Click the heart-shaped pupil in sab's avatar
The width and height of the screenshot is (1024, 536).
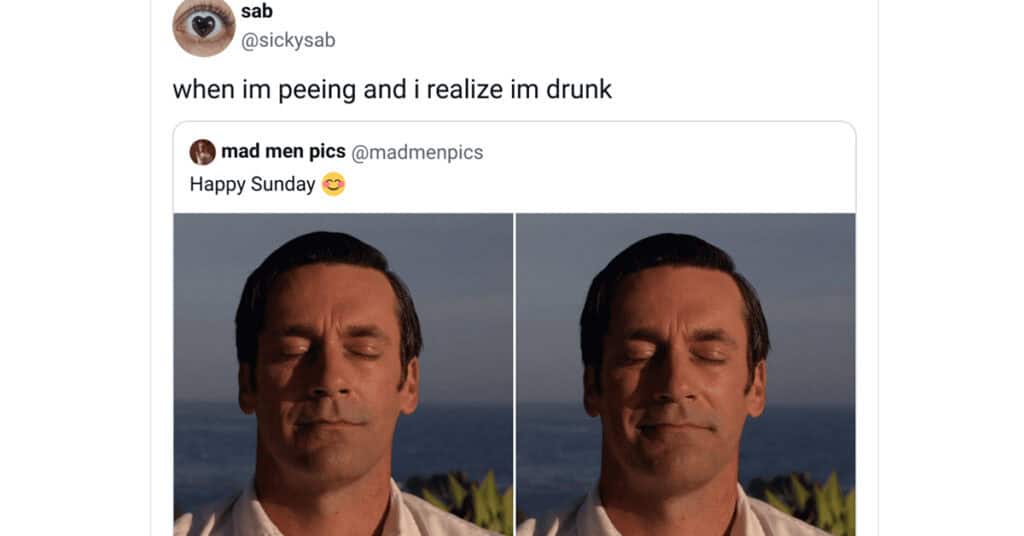point(204,25)
